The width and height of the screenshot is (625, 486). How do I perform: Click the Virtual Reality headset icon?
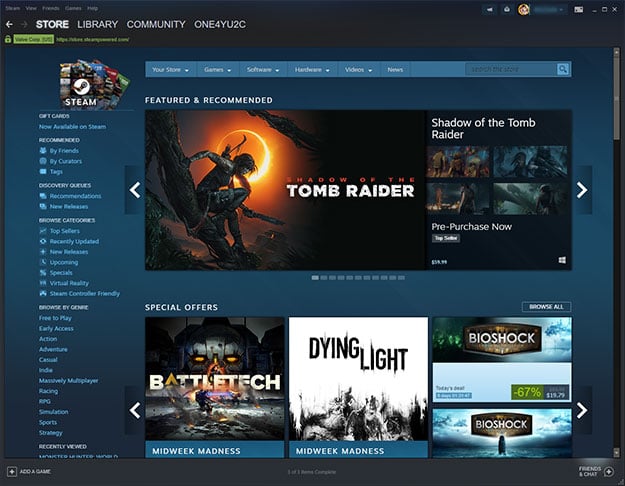(x=43, y=283)
